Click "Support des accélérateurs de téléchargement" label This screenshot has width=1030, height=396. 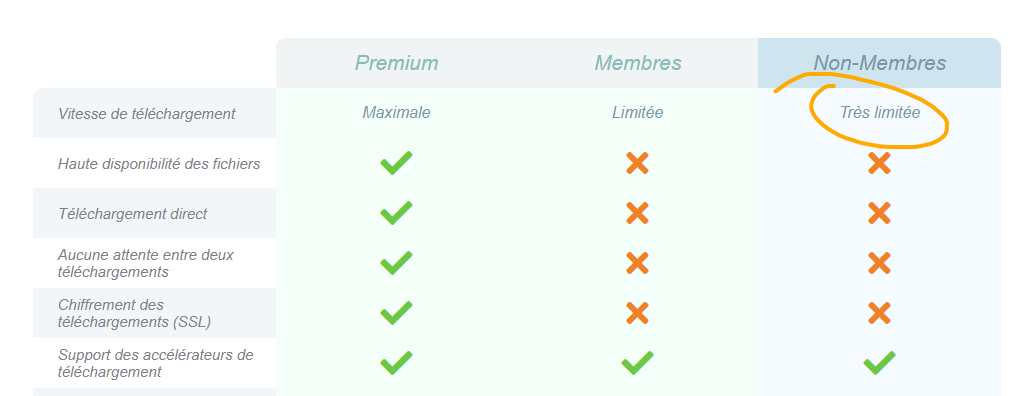point(156,363)
